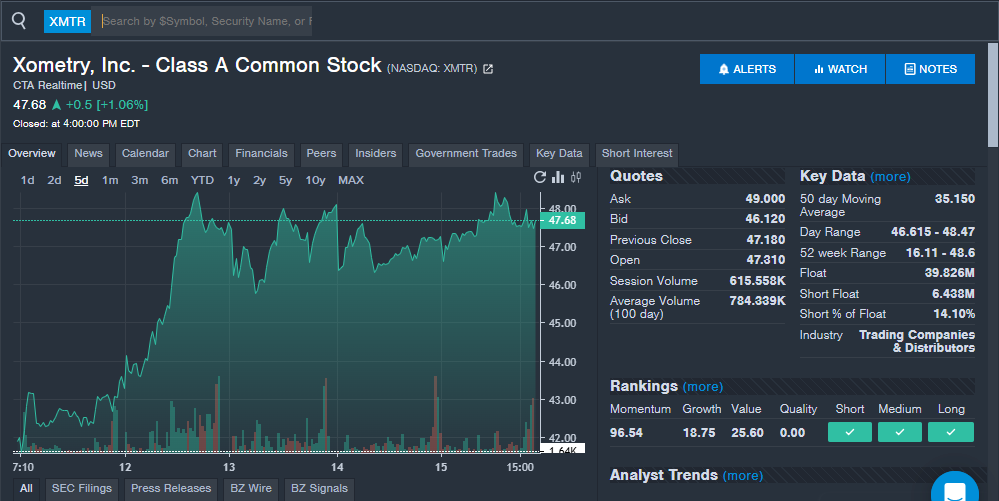Select the 2d chart range
The height and width of the screenshot is (501, 999).
tap(54, 180)
